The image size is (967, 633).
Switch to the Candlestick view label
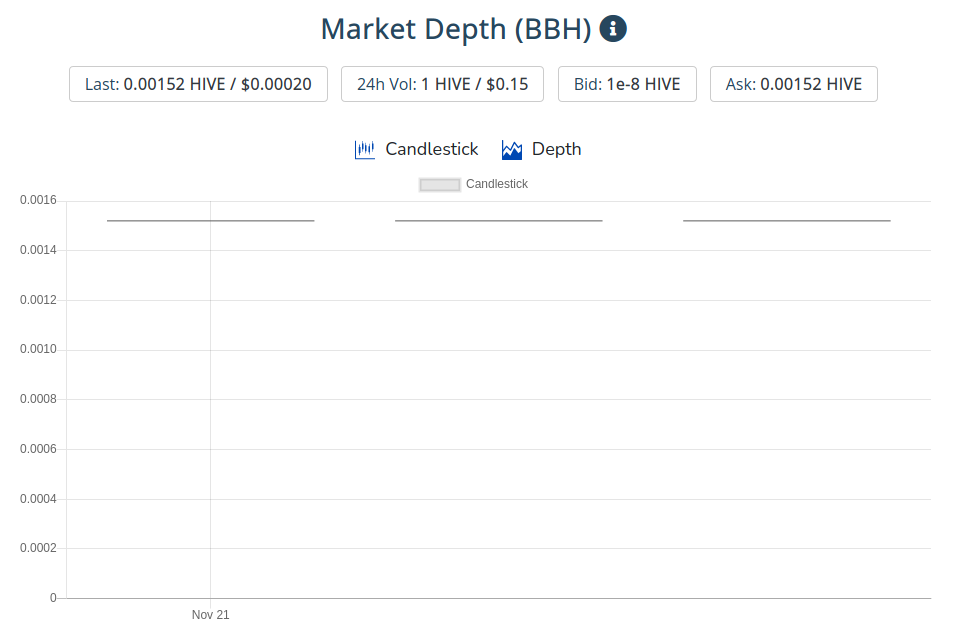click(432, 149)
